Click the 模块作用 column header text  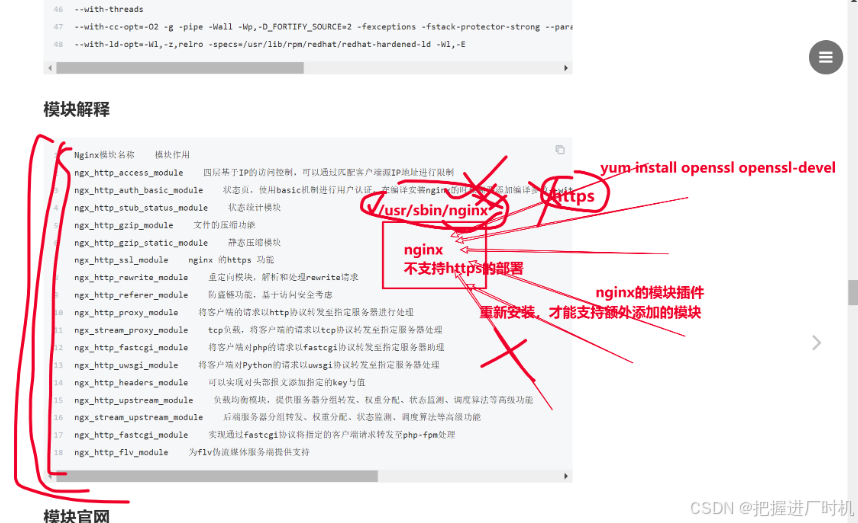click(x=172, y=155)
